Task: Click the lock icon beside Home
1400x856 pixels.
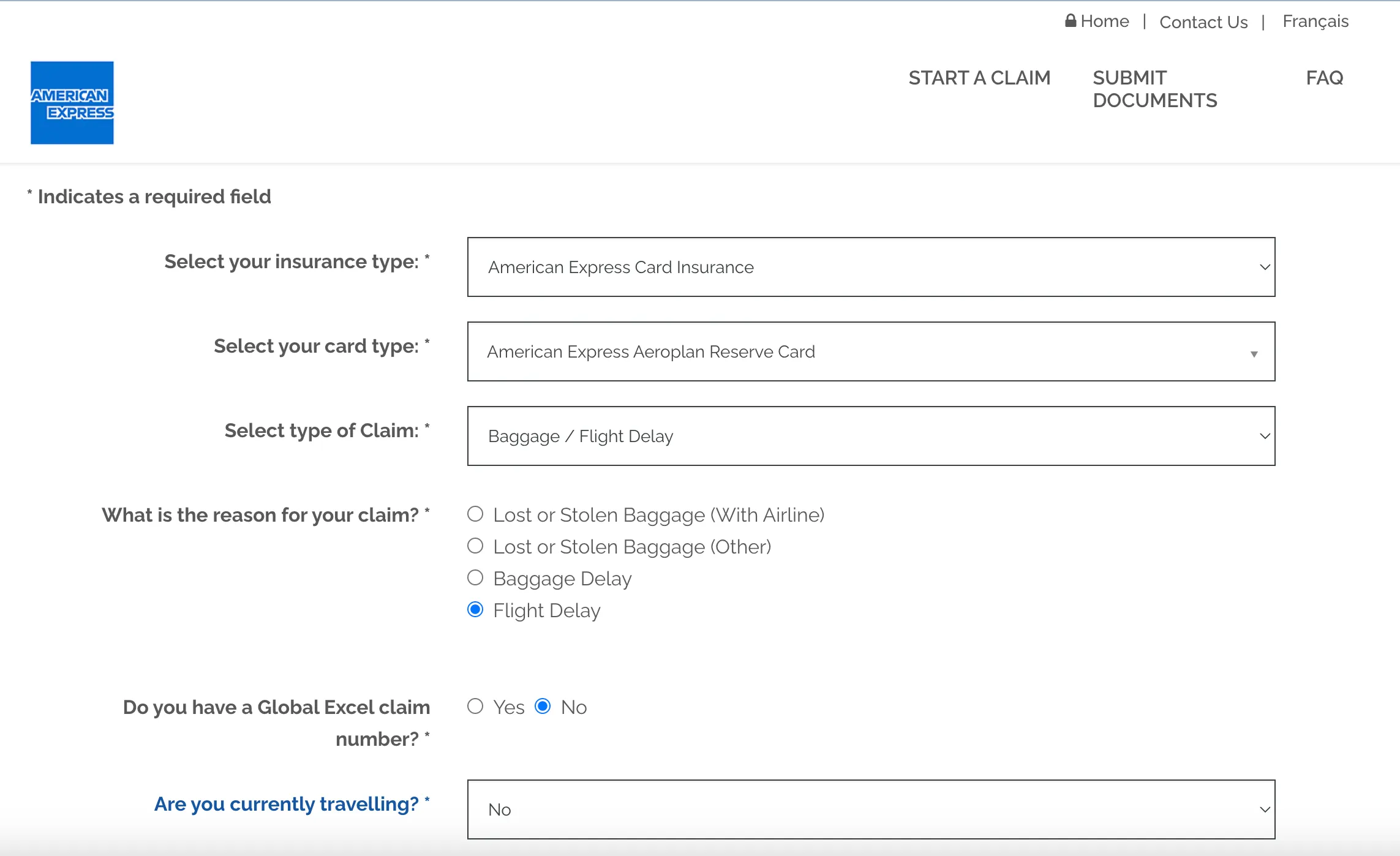Action: tap(1071, 21)
